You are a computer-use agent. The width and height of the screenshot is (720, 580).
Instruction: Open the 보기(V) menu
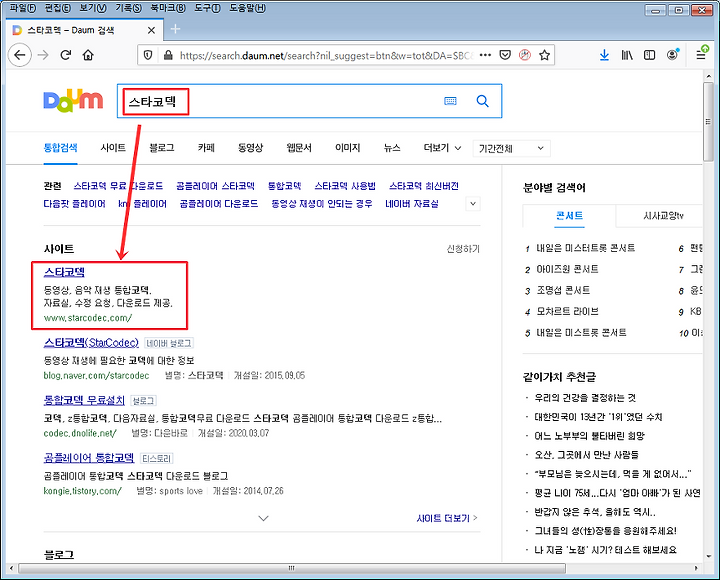[93, 8]
